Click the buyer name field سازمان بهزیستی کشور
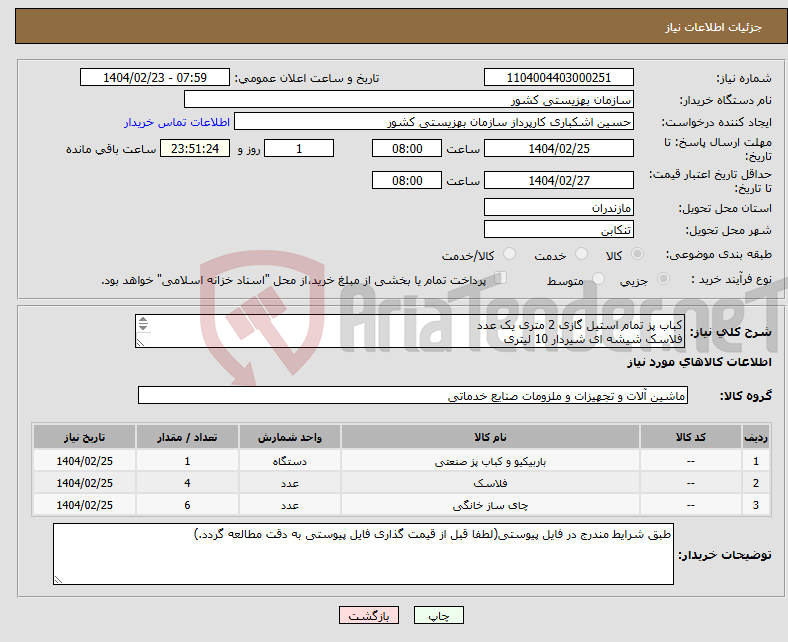Image resolution: width=788 pixels, height=642 pixels. [409, 100]
